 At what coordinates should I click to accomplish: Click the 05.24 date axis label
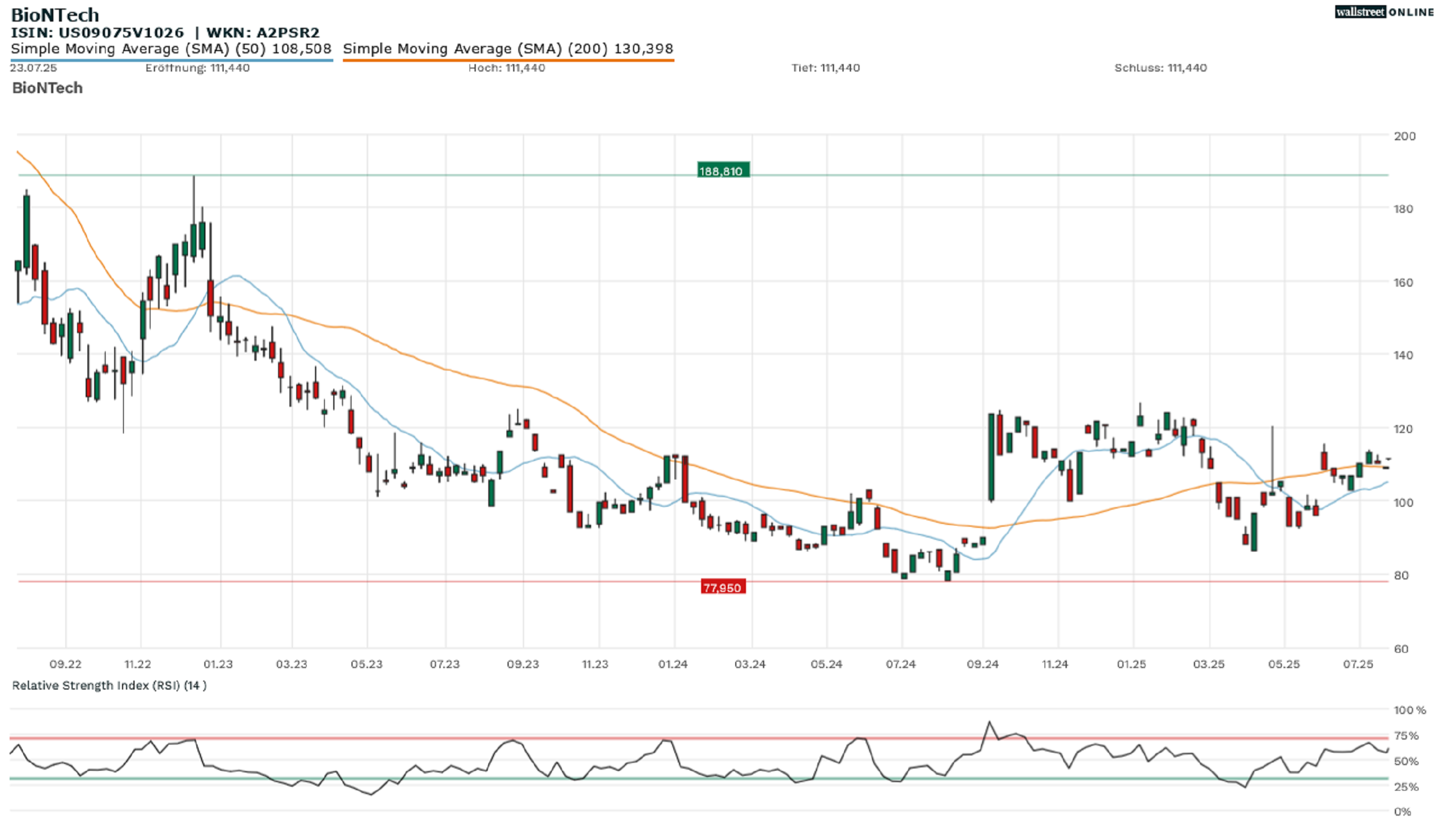(826, 664)
